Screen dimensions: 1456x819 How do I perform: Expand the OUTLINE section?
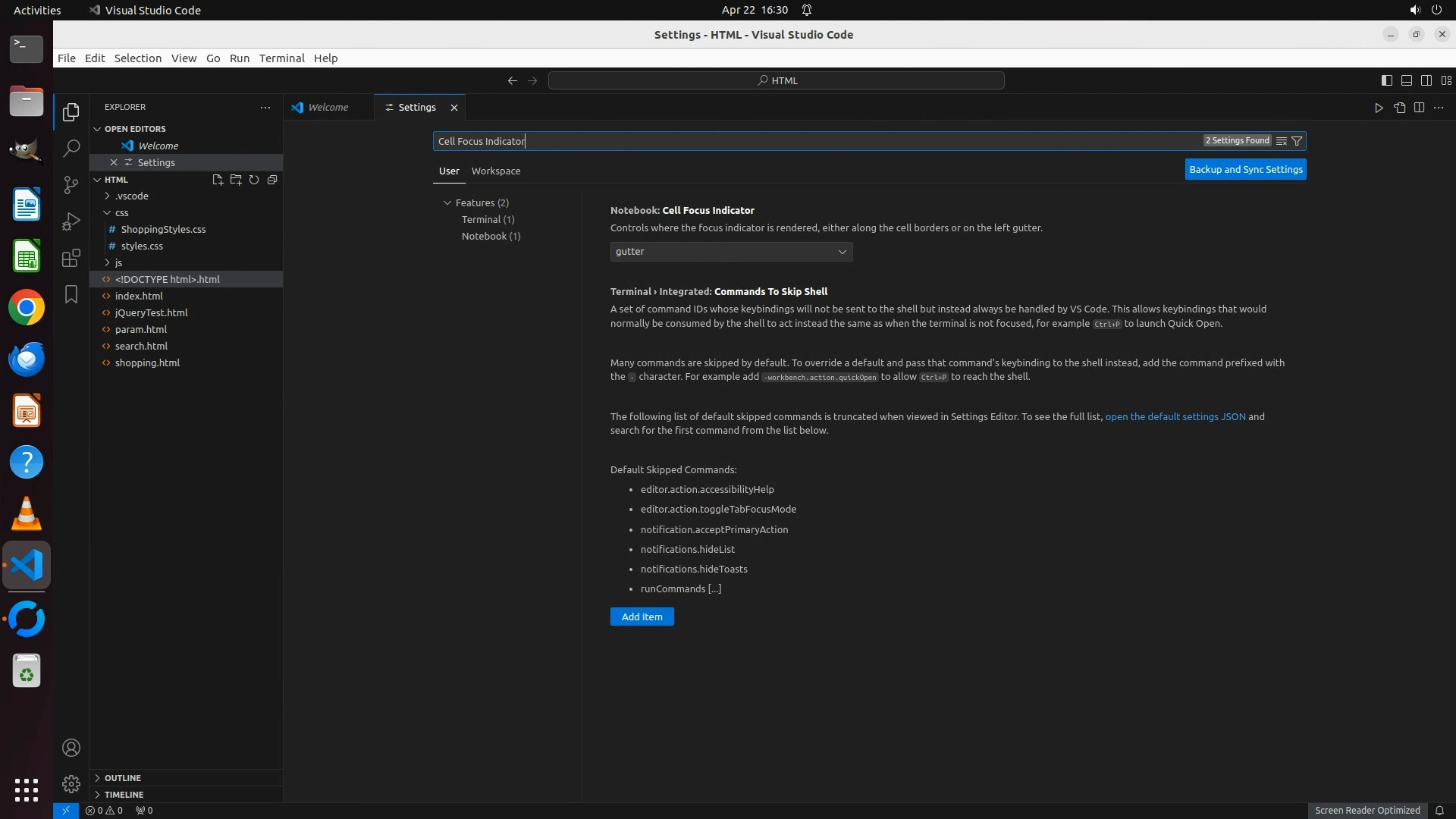122,778
